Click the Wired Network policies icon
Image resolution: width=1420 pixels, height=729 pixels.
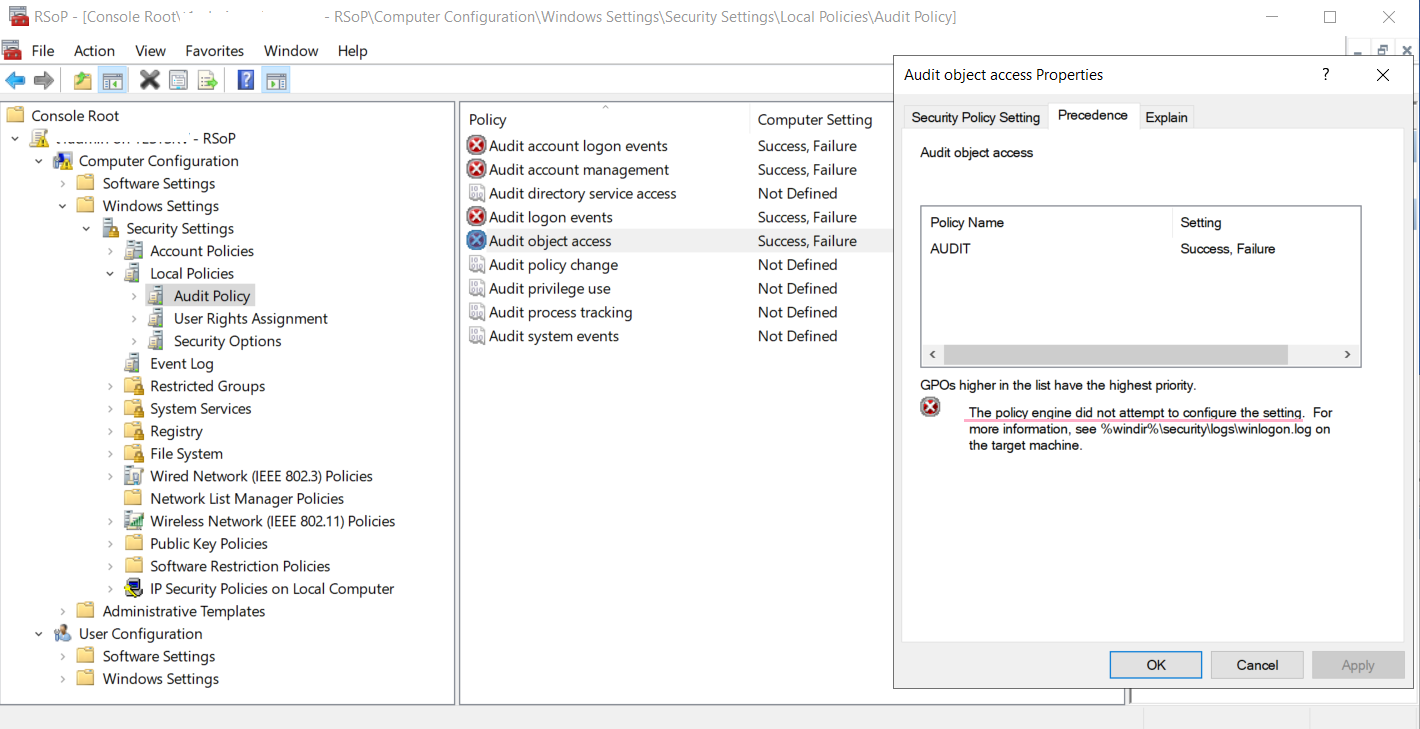[x=134, y=476]
